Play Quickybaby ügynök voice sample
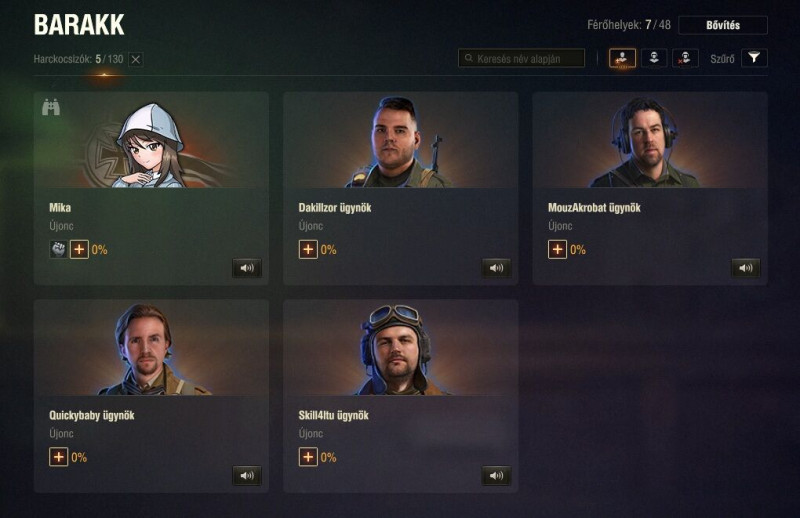 247,476
